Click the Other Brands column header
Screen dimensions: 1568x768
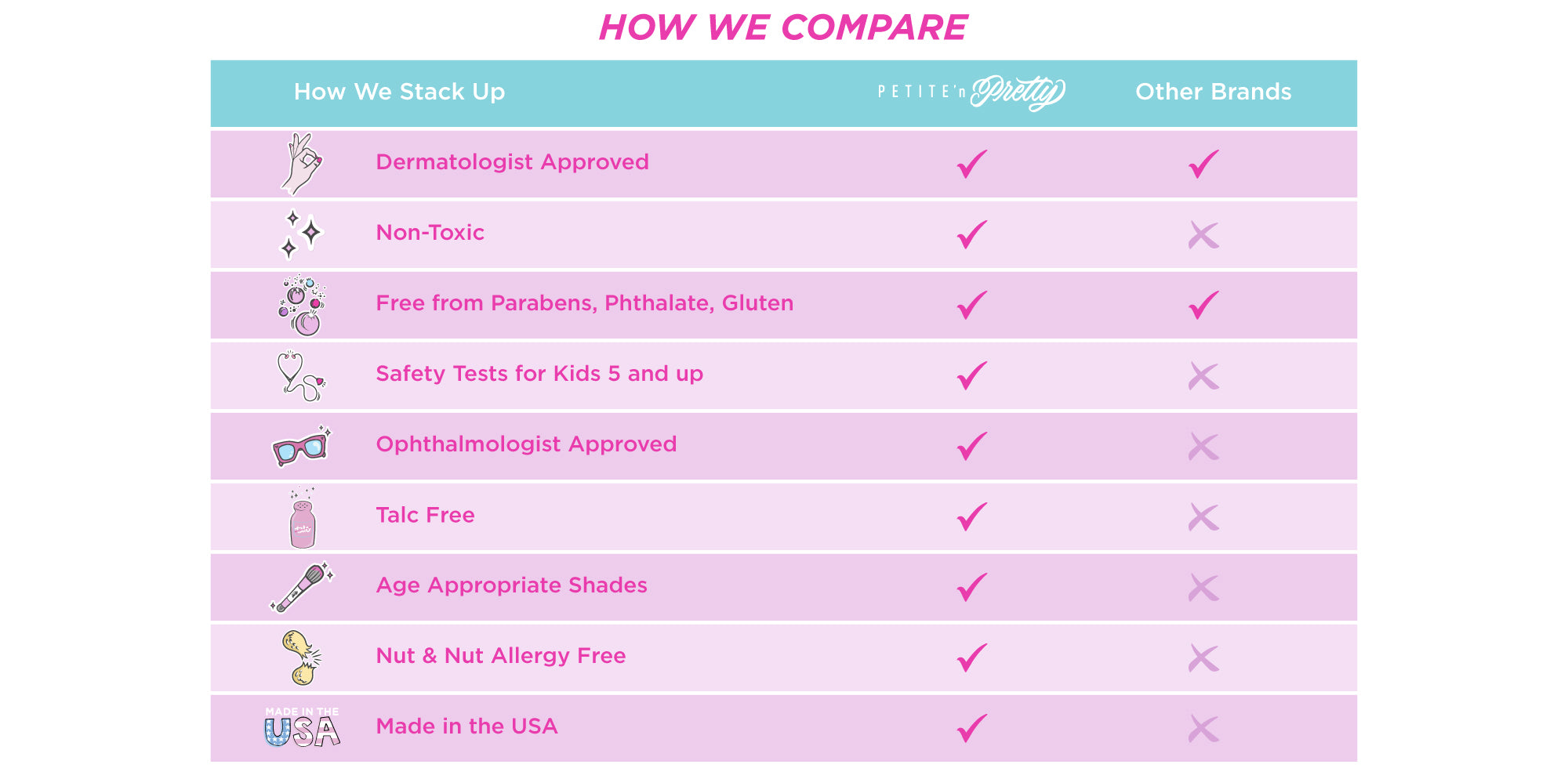[x=1213, y=92]
